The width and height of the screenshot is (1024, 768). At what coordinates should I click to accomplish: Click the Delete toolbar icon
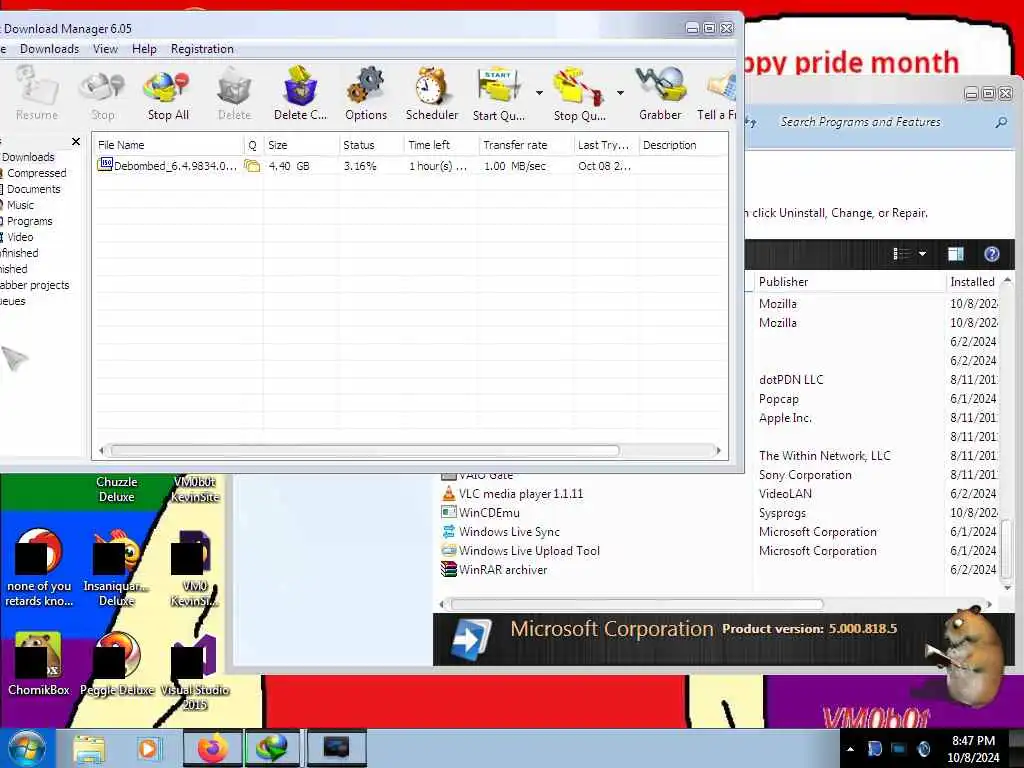point(234,94)
